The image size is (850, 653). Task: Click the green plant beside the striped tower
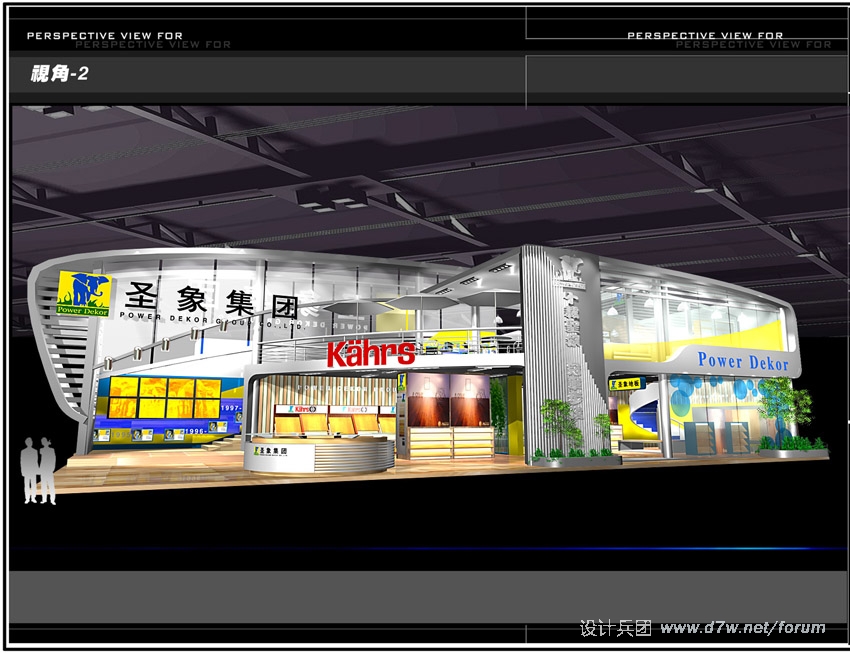(559, 425)
